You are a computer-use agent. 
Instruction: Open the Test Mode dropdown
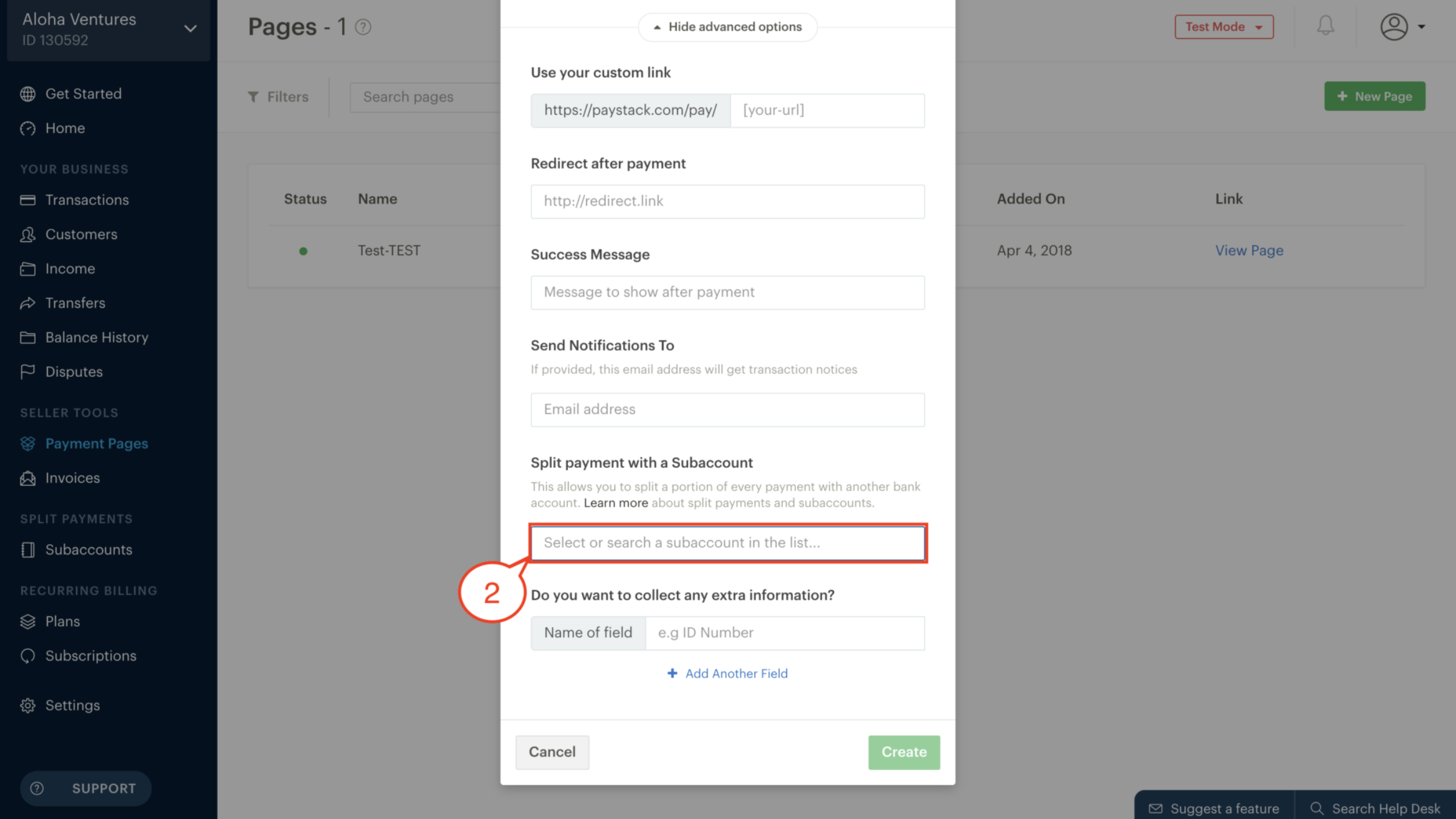point(1224,27)
